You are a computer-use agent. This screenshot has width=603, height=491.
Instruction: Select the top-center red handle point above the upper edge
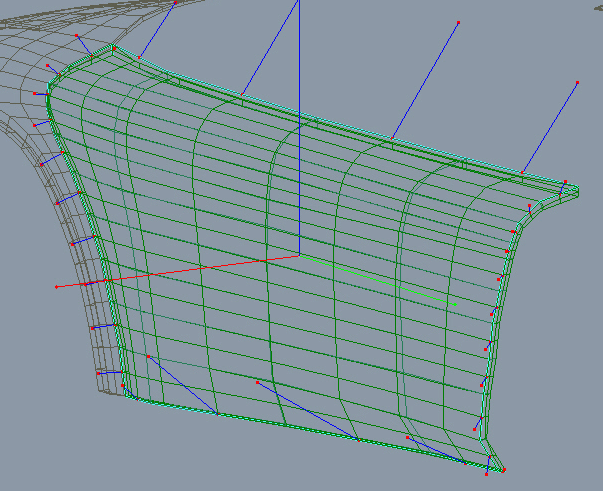[458, 22]
